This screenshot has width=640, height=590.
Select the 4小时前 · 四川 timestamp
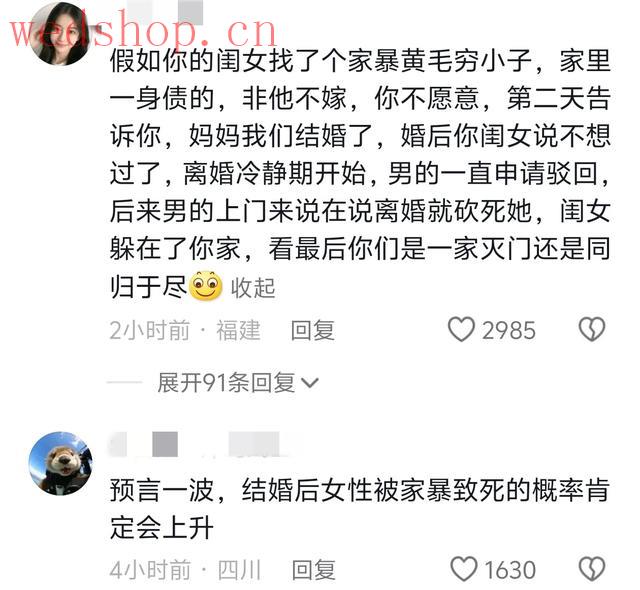coord(185,570)
